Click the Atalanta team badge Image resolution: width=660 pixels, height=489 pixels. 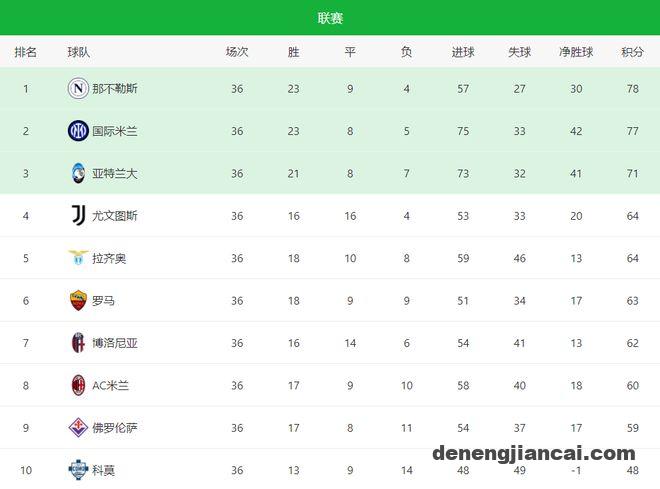click(78, 173)
